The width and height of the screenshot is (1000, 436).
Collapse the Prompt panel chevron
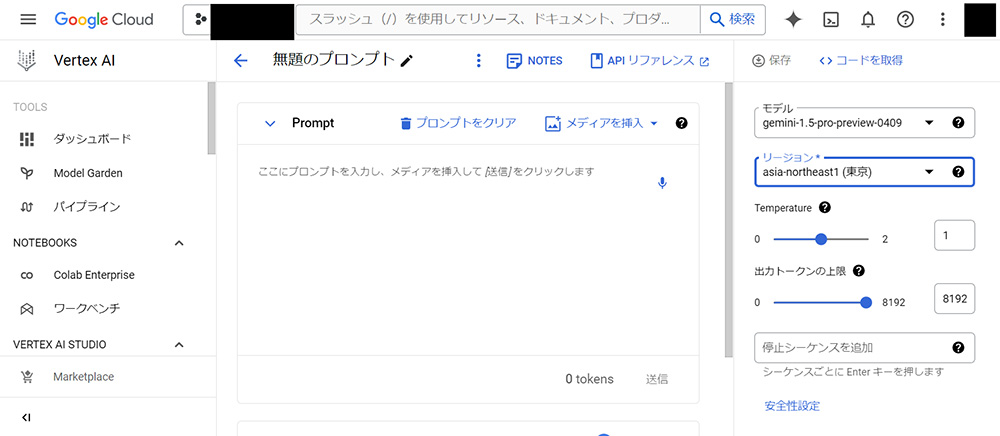tap(270, 124)
